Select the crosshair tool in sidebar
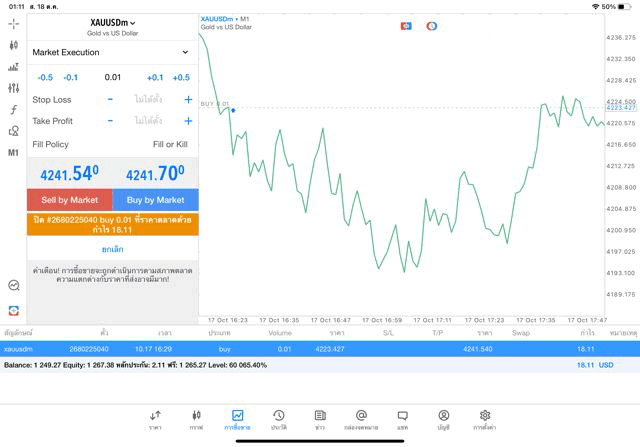The height and width of the screenshot is (447, 640). 13,24
